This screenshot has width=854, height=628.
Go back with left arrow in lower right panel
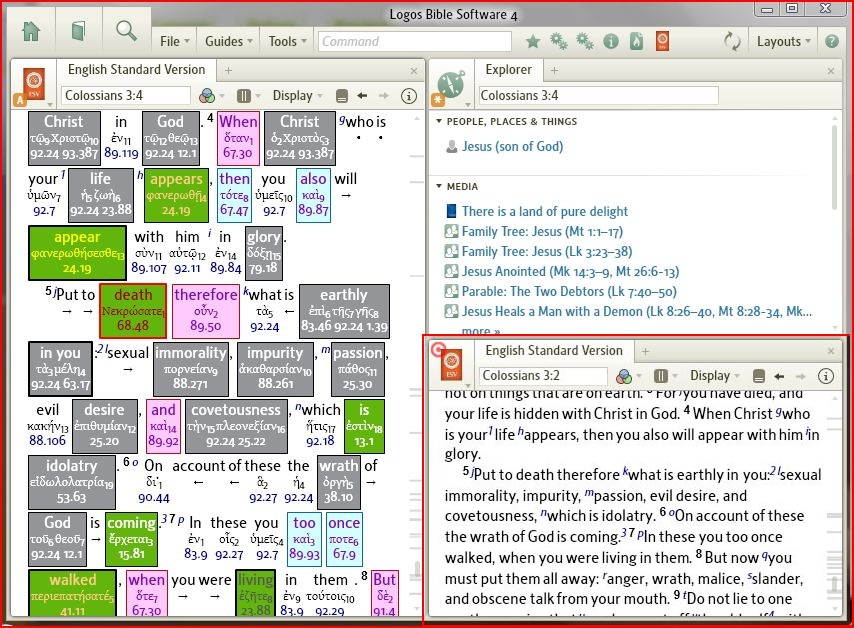(x=779, y=376)
